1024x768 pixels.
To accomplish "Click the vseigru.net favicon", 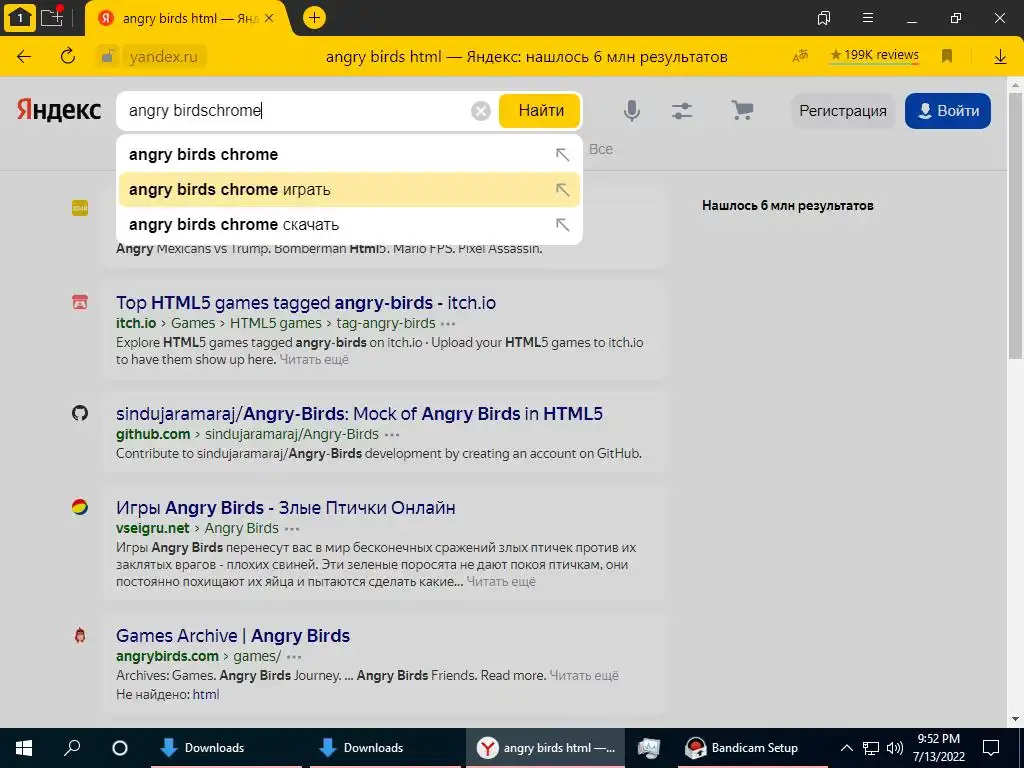I will point(80,507).
